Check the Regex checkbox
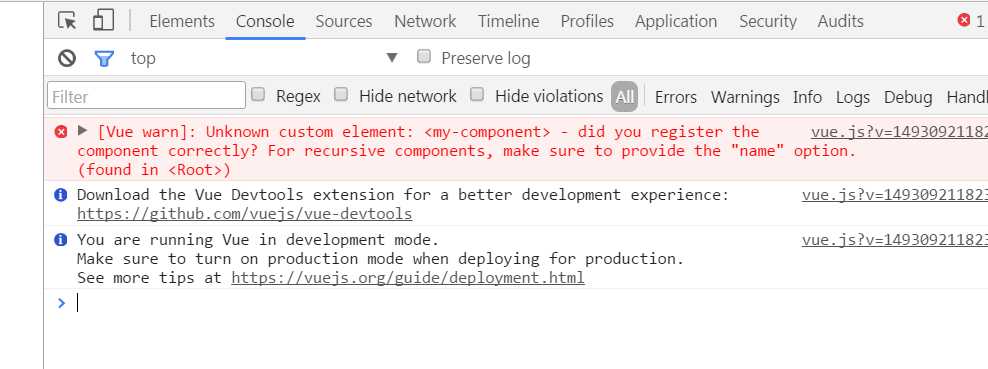988x369 pixels. 258,95
